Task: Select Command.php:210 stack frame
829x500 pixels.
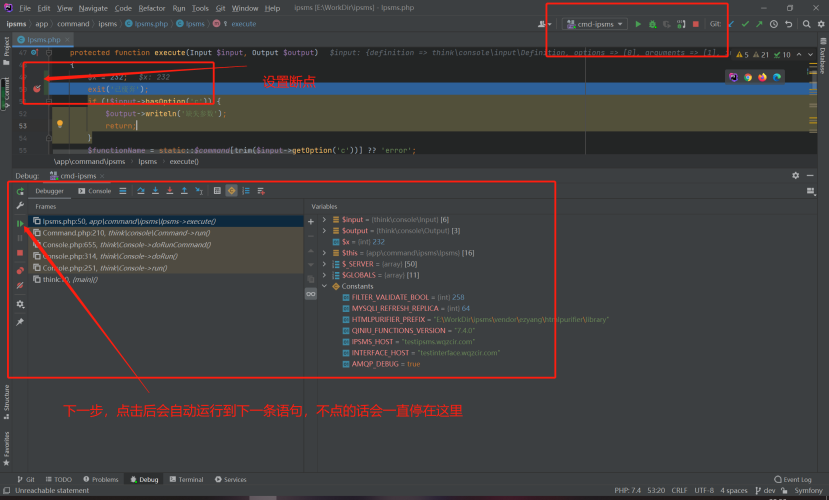Action: (165, 233)
